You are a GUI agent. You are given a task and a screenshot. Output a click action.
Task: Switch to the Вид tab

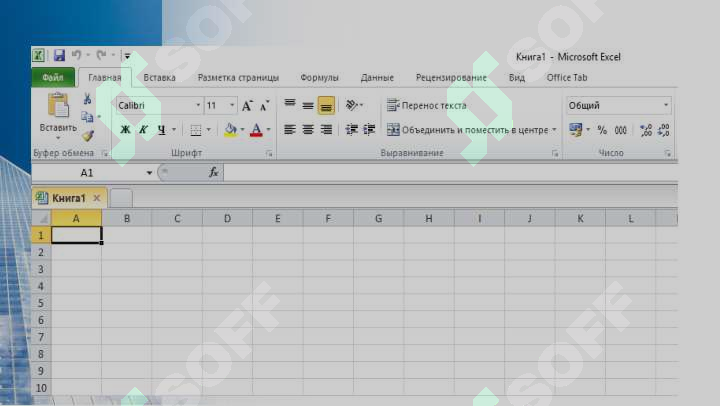tap(517, 78)
